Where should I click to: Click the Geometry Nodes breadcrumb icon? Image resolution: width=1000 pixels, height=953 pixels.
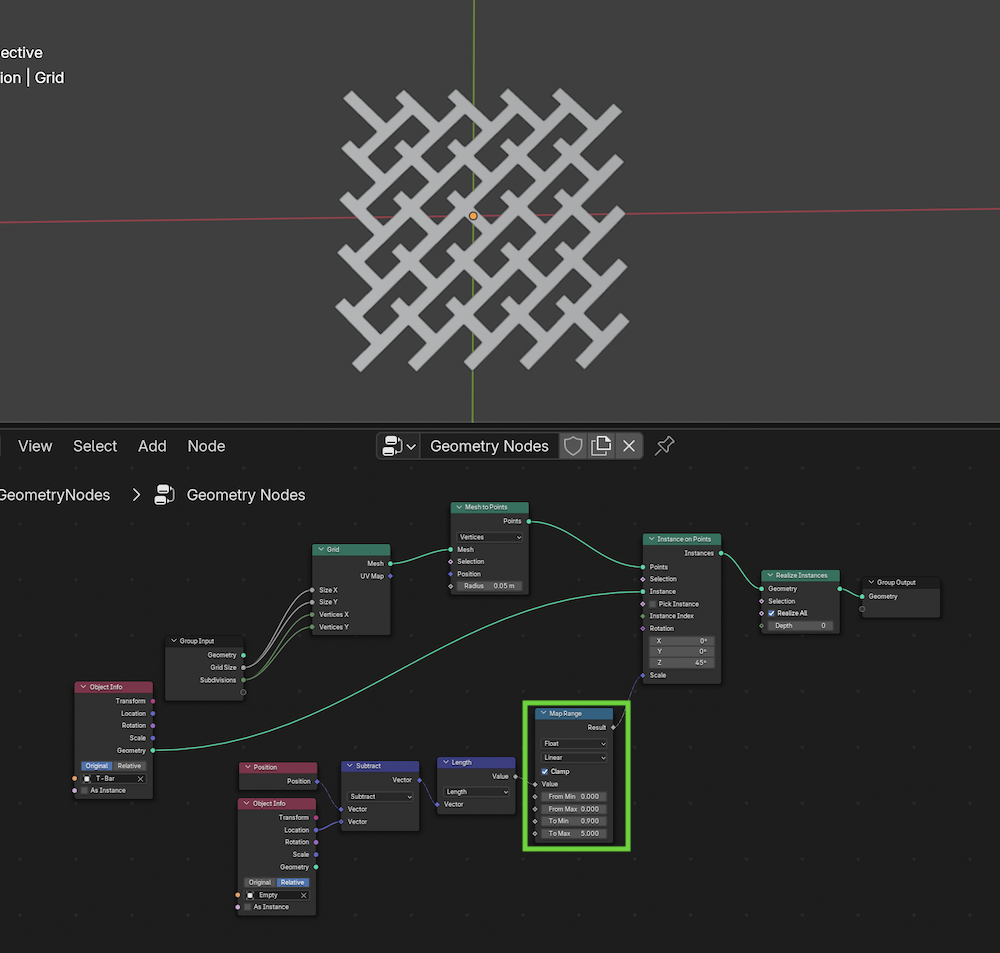pyautogui.click(x=165, y=495)
